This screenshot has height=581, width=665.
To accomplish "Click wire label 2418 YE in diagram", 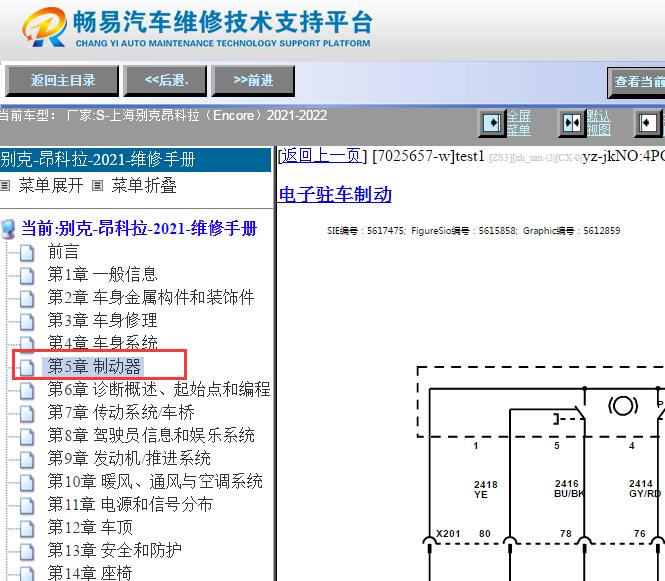I will coord(485,489).
